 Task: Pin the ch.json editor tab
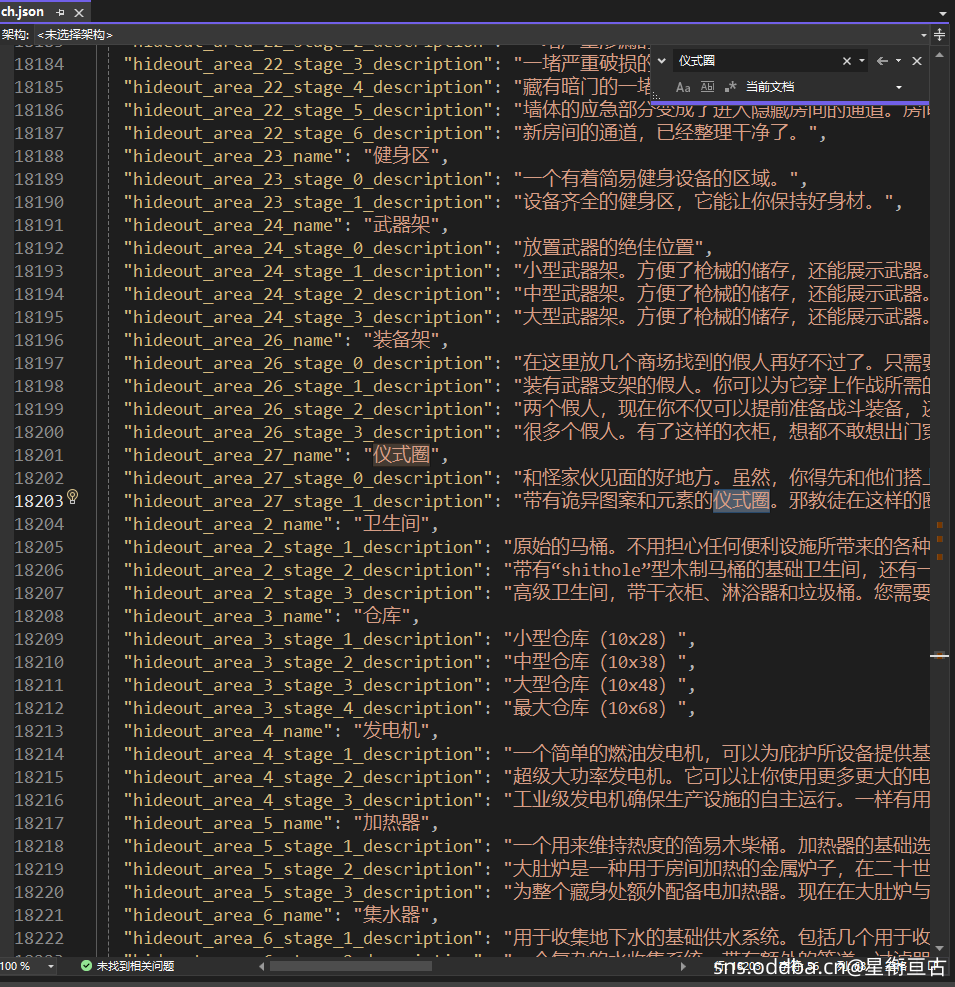60,12
